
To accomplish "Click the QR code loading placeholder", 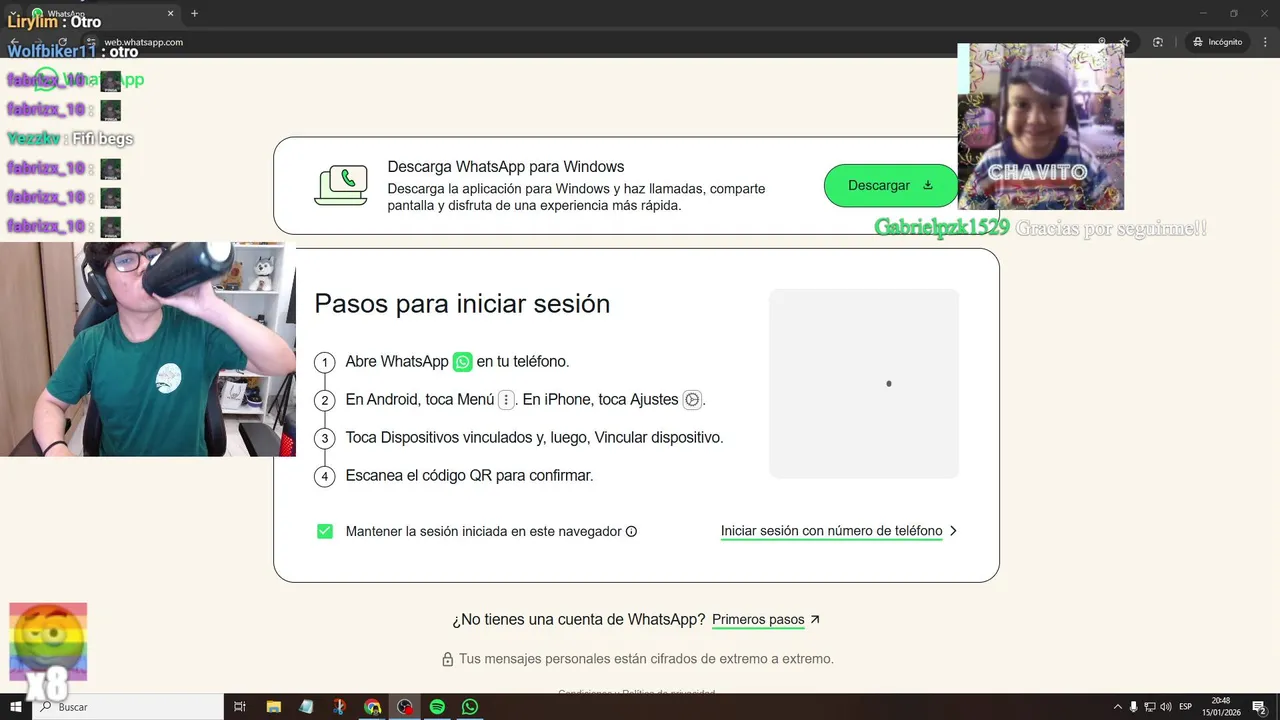I will (864, 383).
